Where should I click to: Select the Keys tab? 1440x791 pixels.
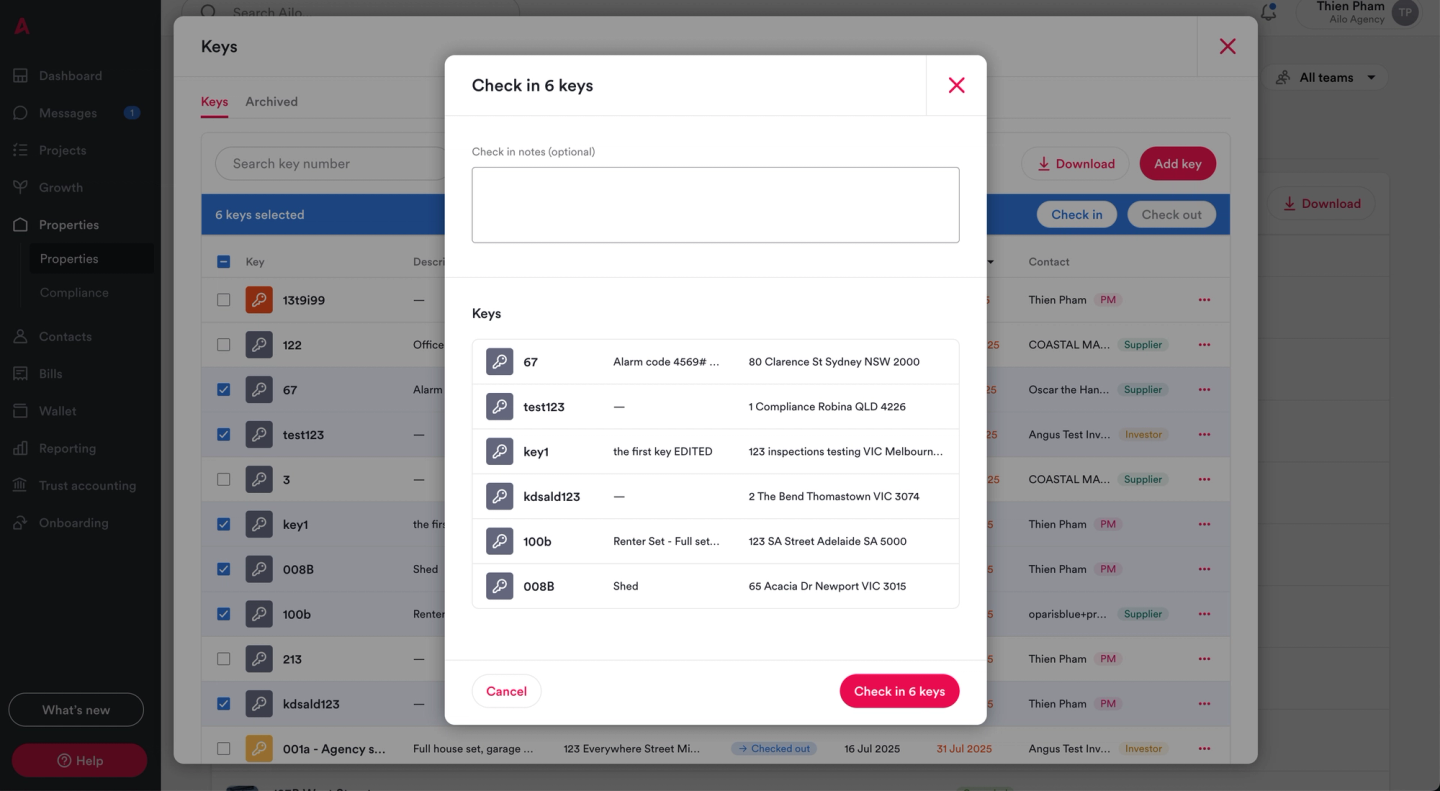pos(214,102)
